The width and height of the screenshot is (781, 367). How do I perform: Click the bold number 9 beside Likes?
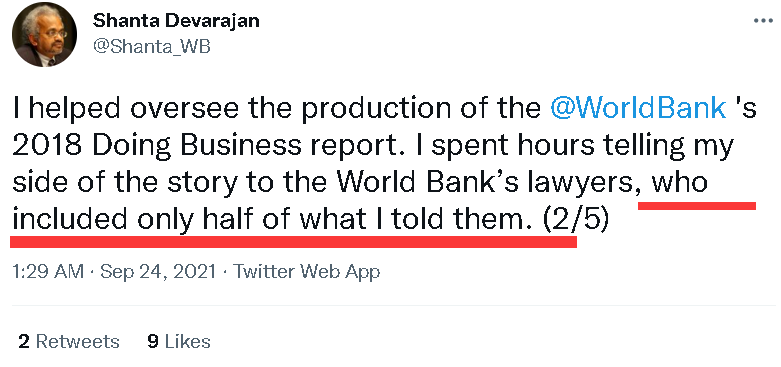point(153,342)
